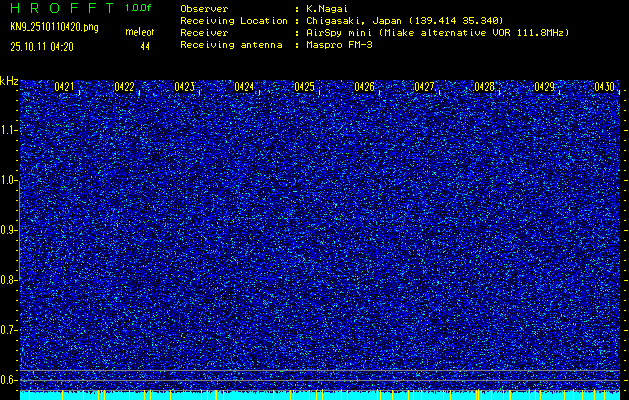Click the cyan signal bar at bottom
The image size is (629, 400).
(320, 395)
